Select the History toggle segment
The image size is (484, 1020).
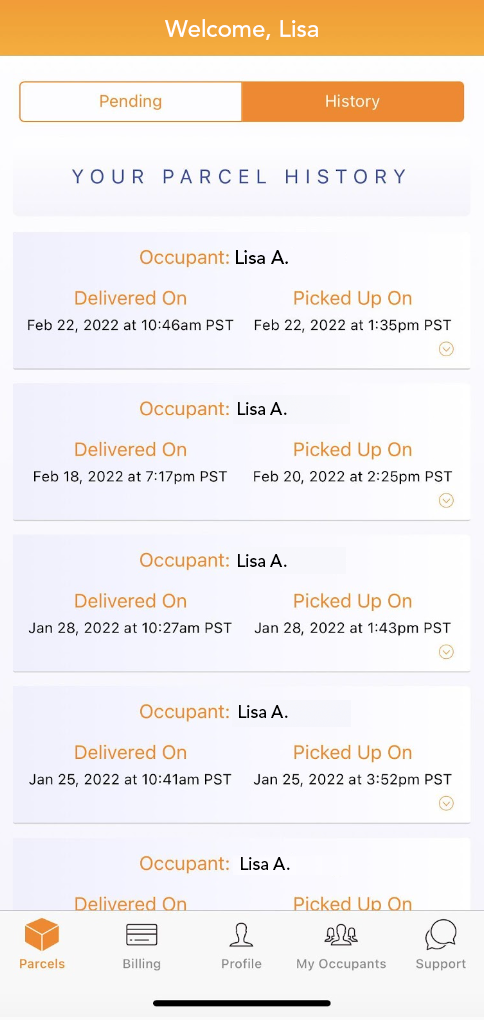353,101
